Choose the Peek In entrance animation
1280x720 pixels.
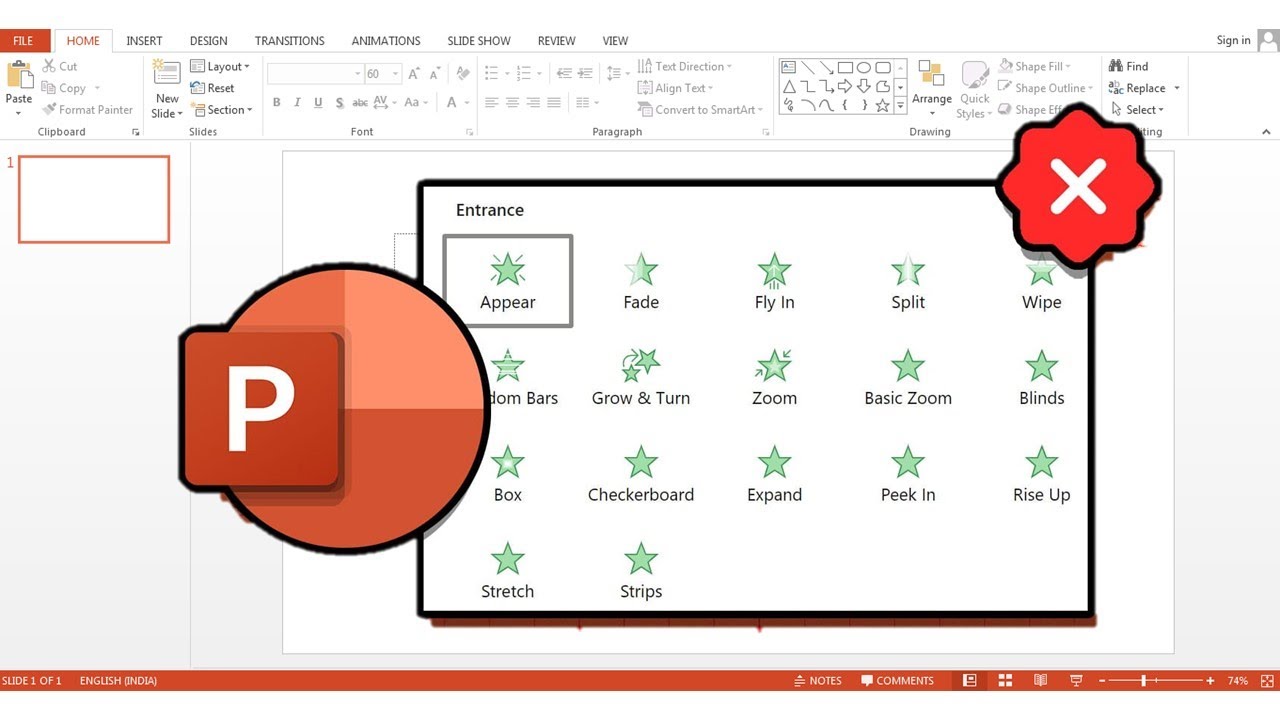[x=908, y=475]
